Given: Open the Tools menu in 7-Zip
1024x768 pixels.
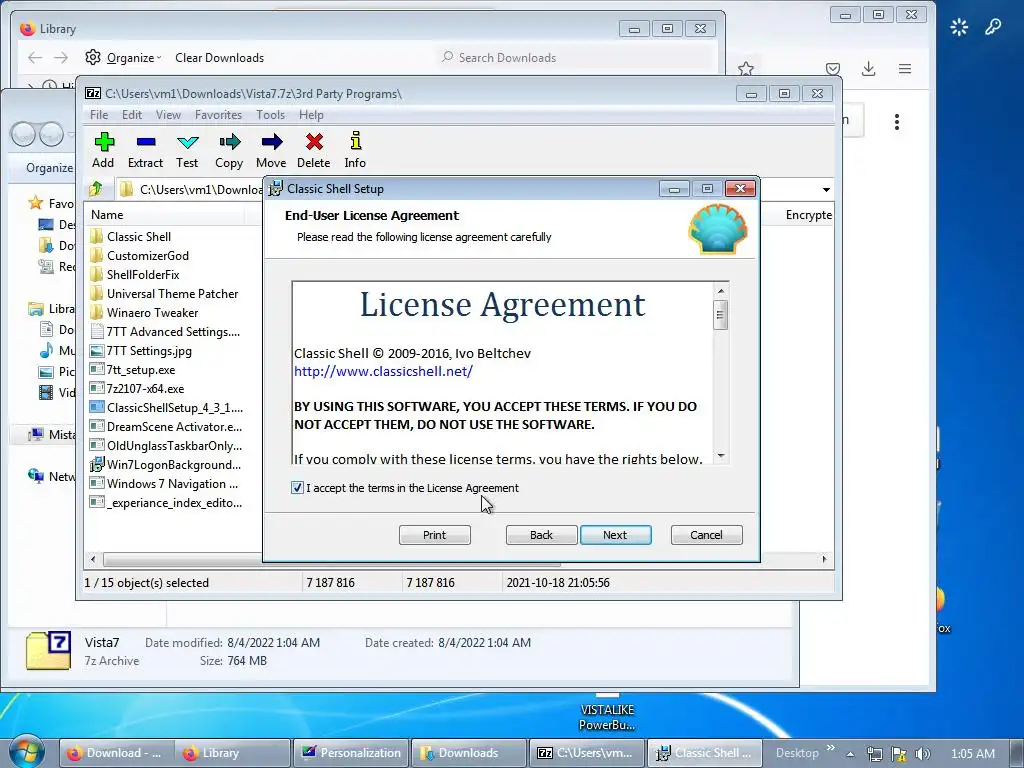Looking at the screenshot, I should point(270,114).
